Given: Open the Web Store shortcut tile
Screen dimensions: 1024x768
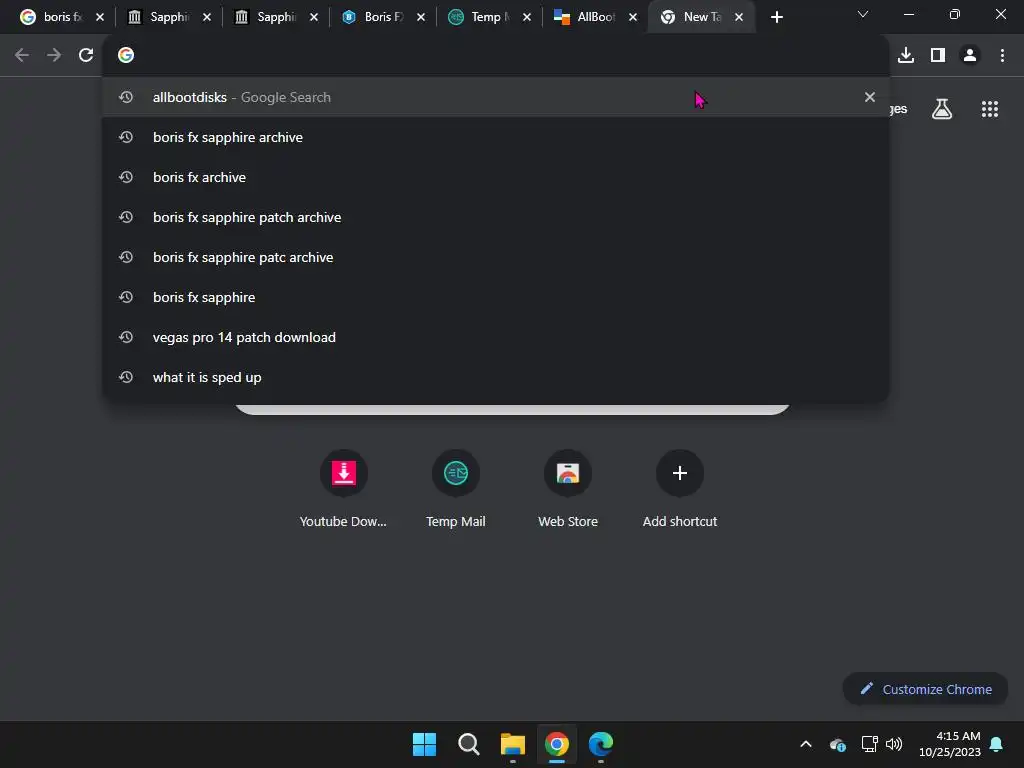Looking at the screenshot, I should (x=568, y=488).
